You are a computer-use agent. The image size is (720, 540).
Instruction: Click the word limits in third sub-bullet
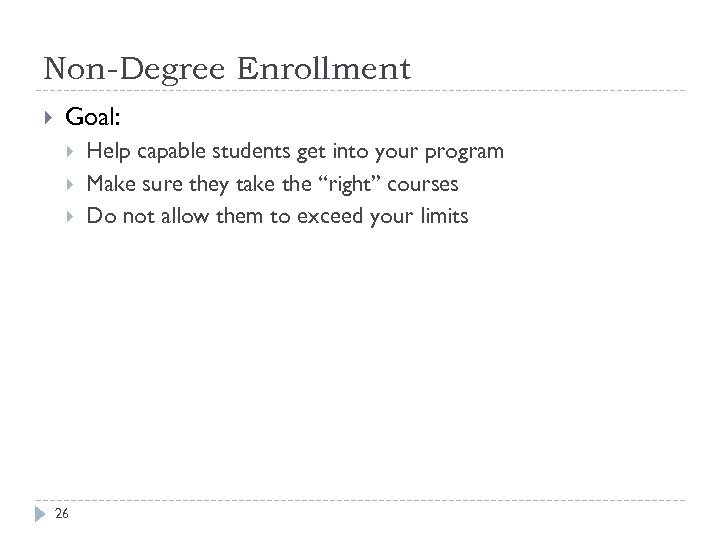[x=442, y=216]
